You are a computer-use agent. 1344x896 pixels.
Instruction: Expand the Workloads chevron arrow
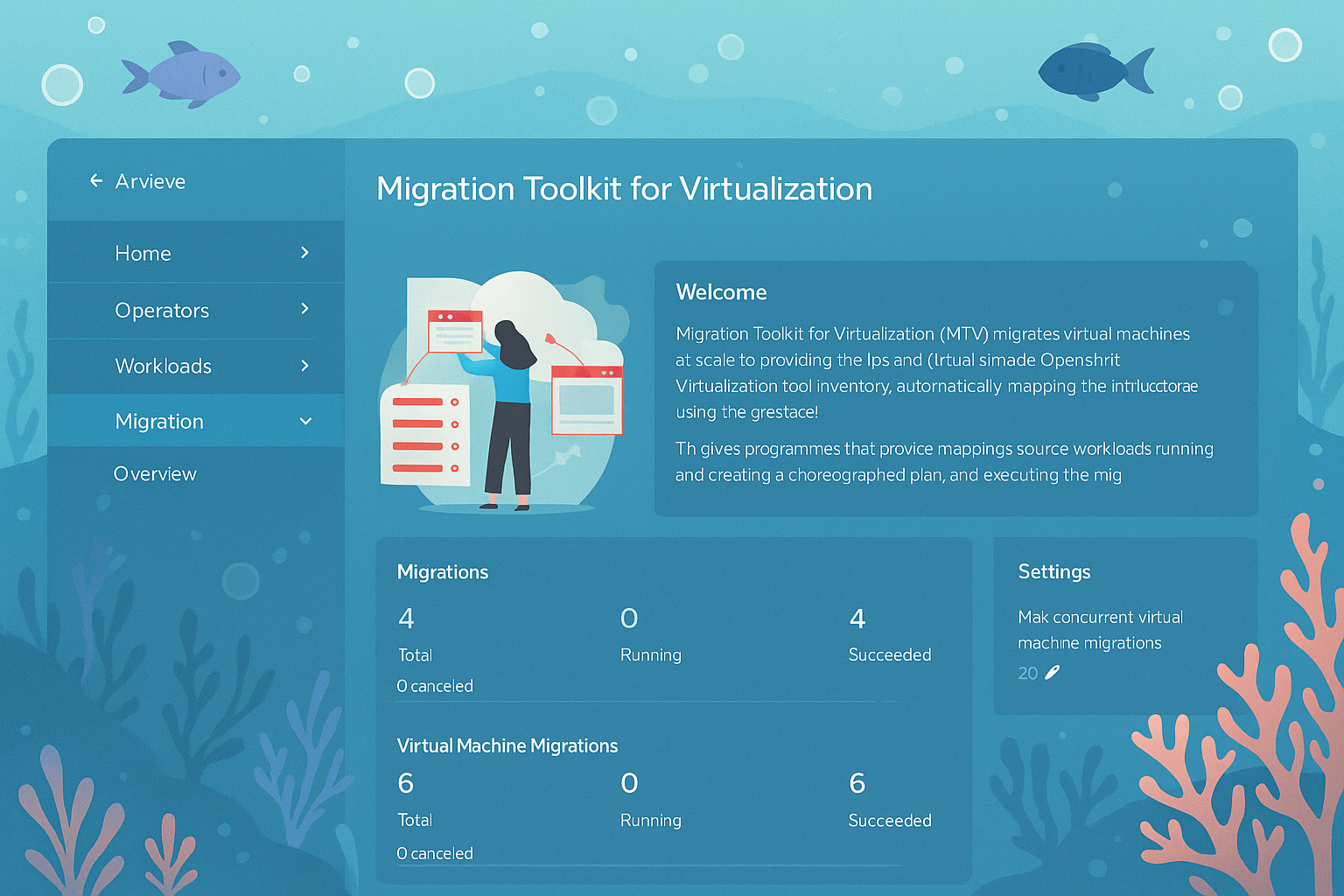click(304, 366)
